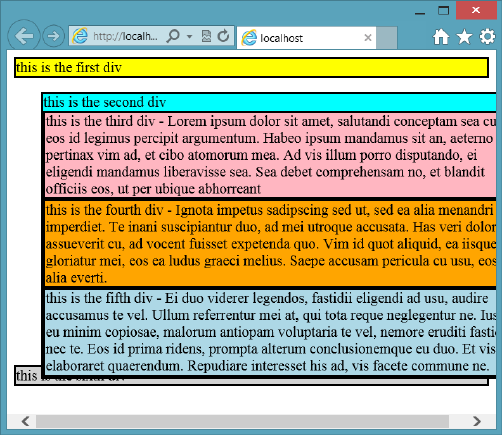The width and height of the screenshot is (502, 435).
Task: Click the scroll left arrow on horizontal scrollbar
Action: point(26,421)
